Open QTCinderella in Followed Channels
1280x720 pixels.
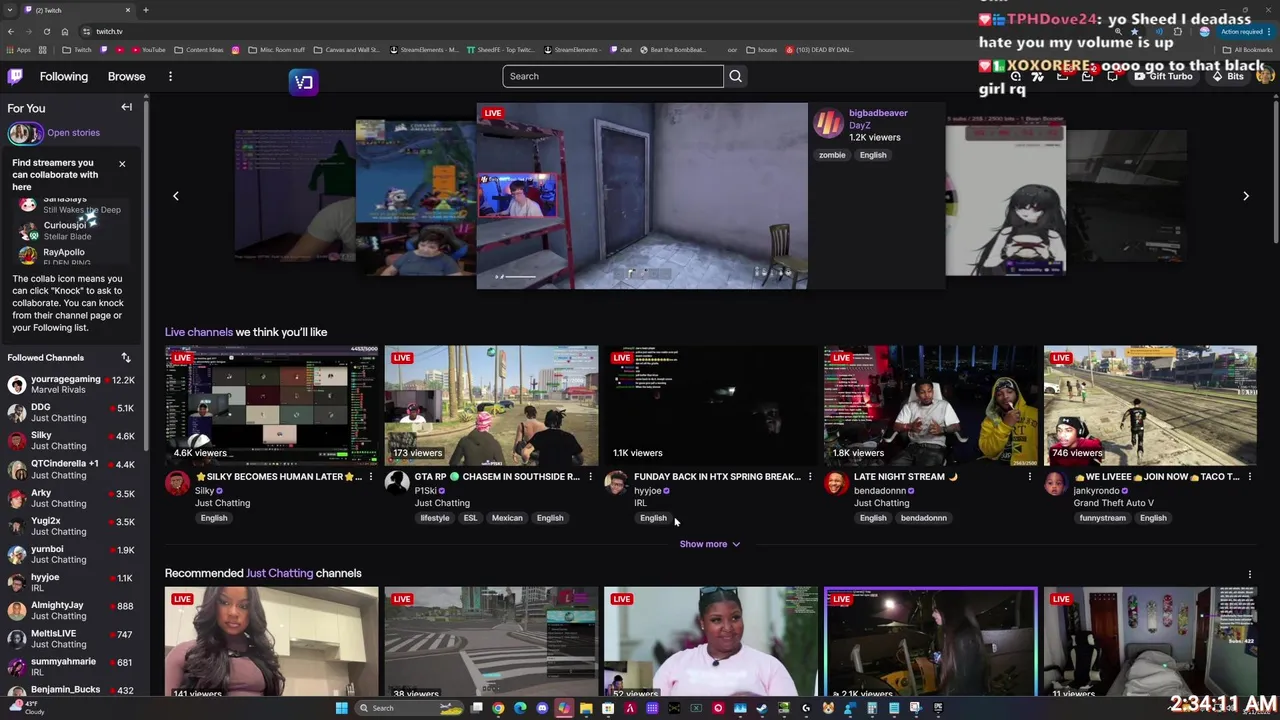tap(70, 469)
